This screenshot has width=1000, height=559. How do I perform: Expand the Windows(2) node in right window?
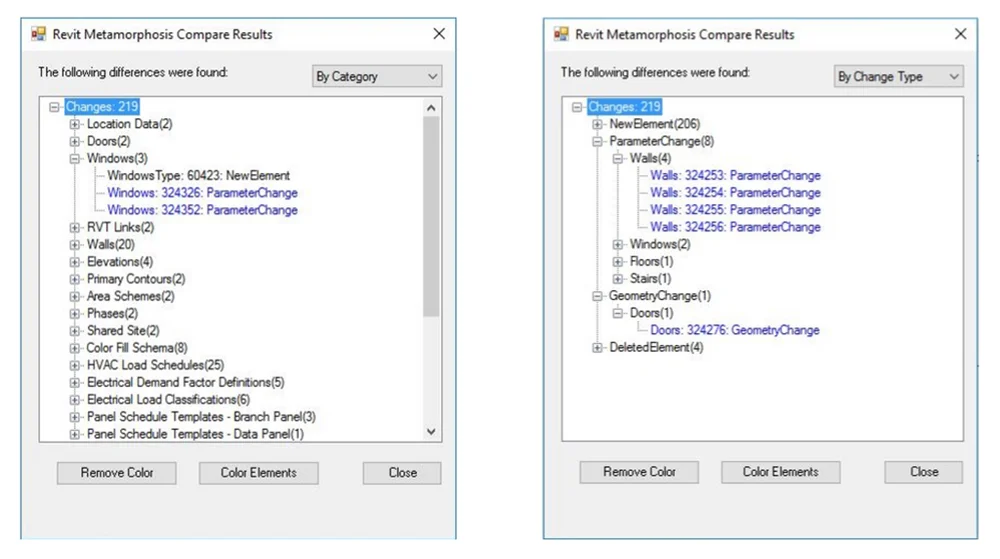pyautogui.click(x=617, y=245)
